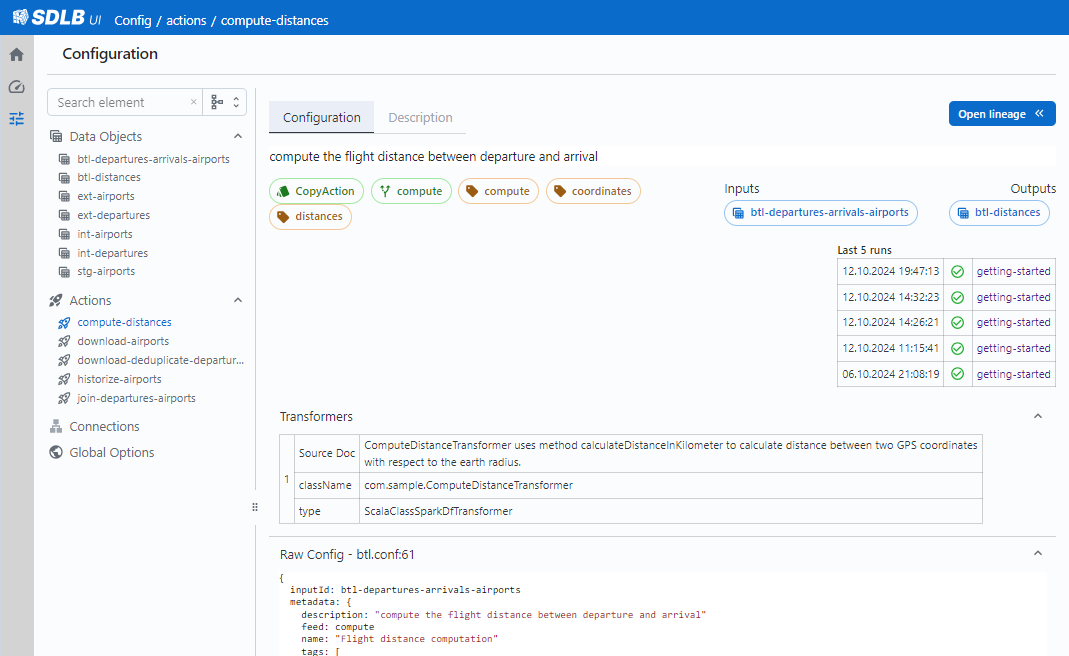Switch to the Description tab

click(420, 118)
